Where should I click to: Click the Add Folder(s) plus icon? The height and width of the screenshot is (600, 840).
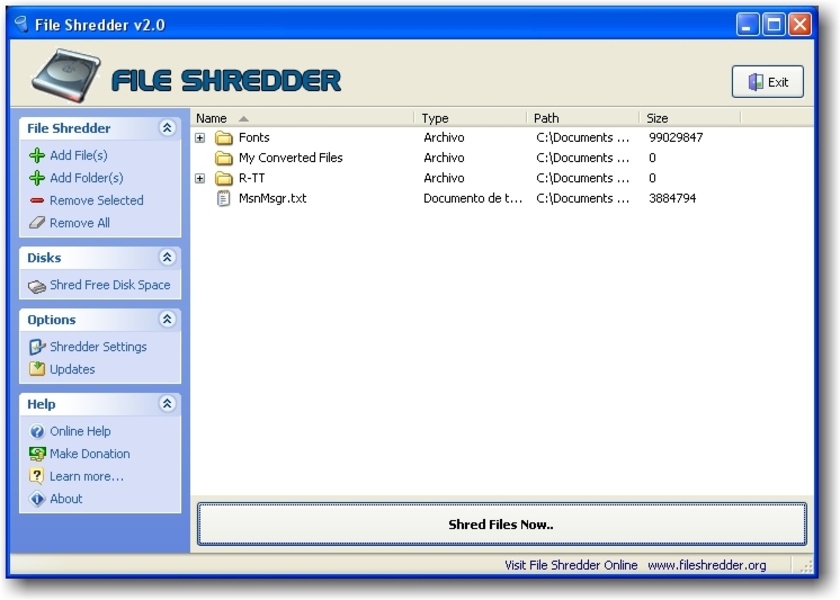(37, 178)
